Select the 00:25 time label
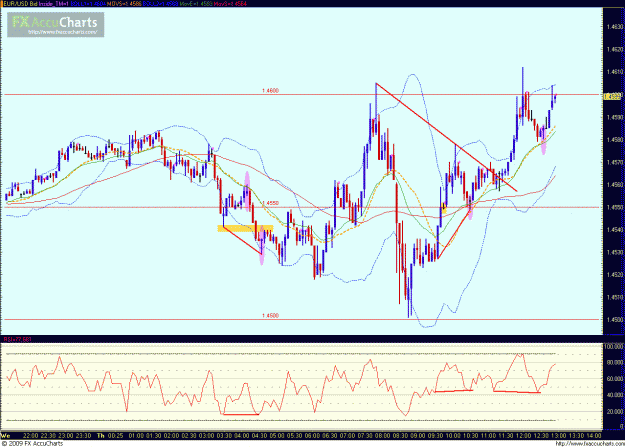 tap(116, 436)
